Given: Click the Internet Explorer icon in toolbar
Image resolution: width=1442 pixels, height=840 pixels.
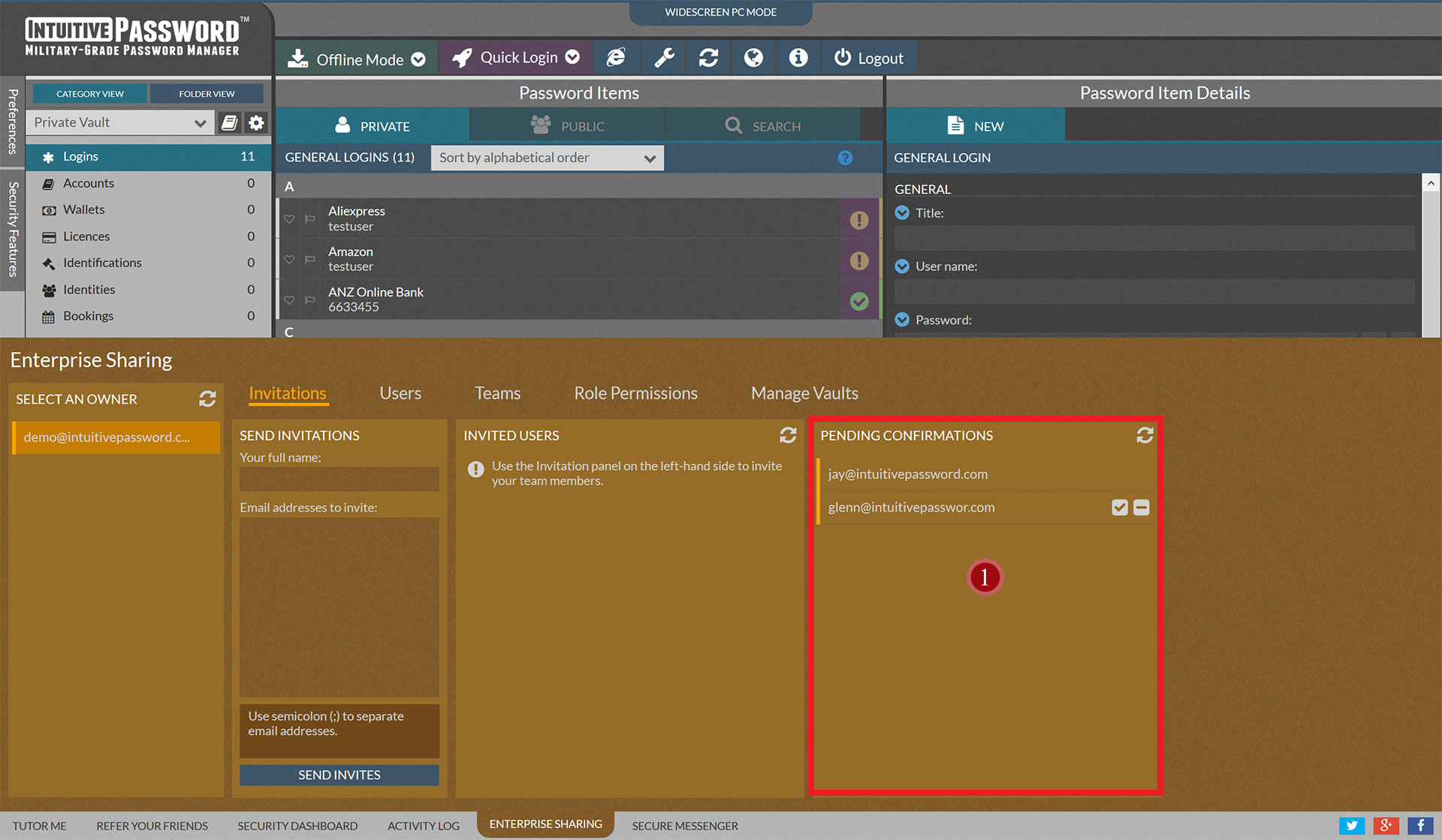Looking at the screenshot, I should click(x=616, y=58).
